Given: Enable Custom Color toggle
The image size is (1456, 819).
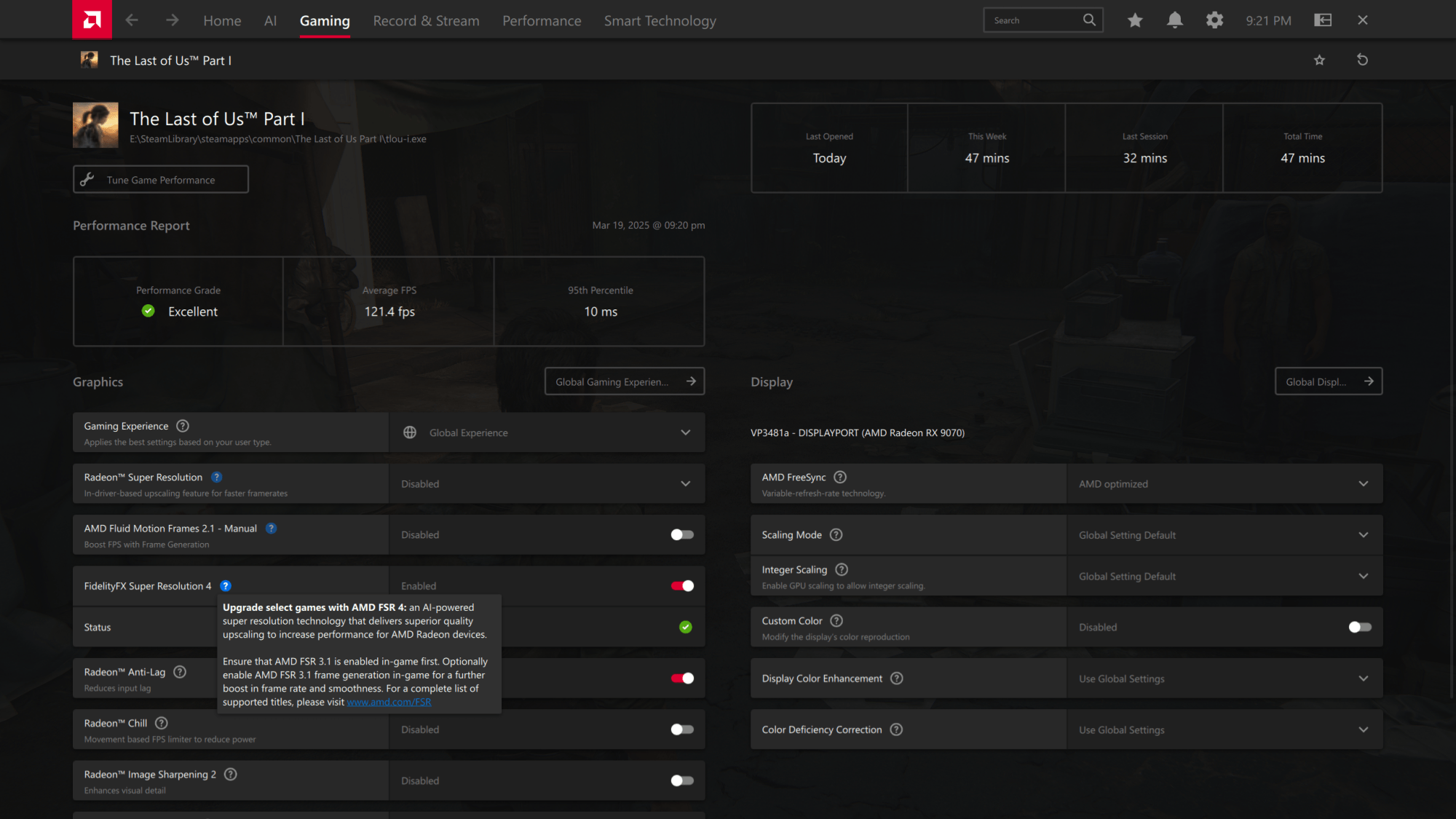Looking at the screenshot, I should [1359, 627].
